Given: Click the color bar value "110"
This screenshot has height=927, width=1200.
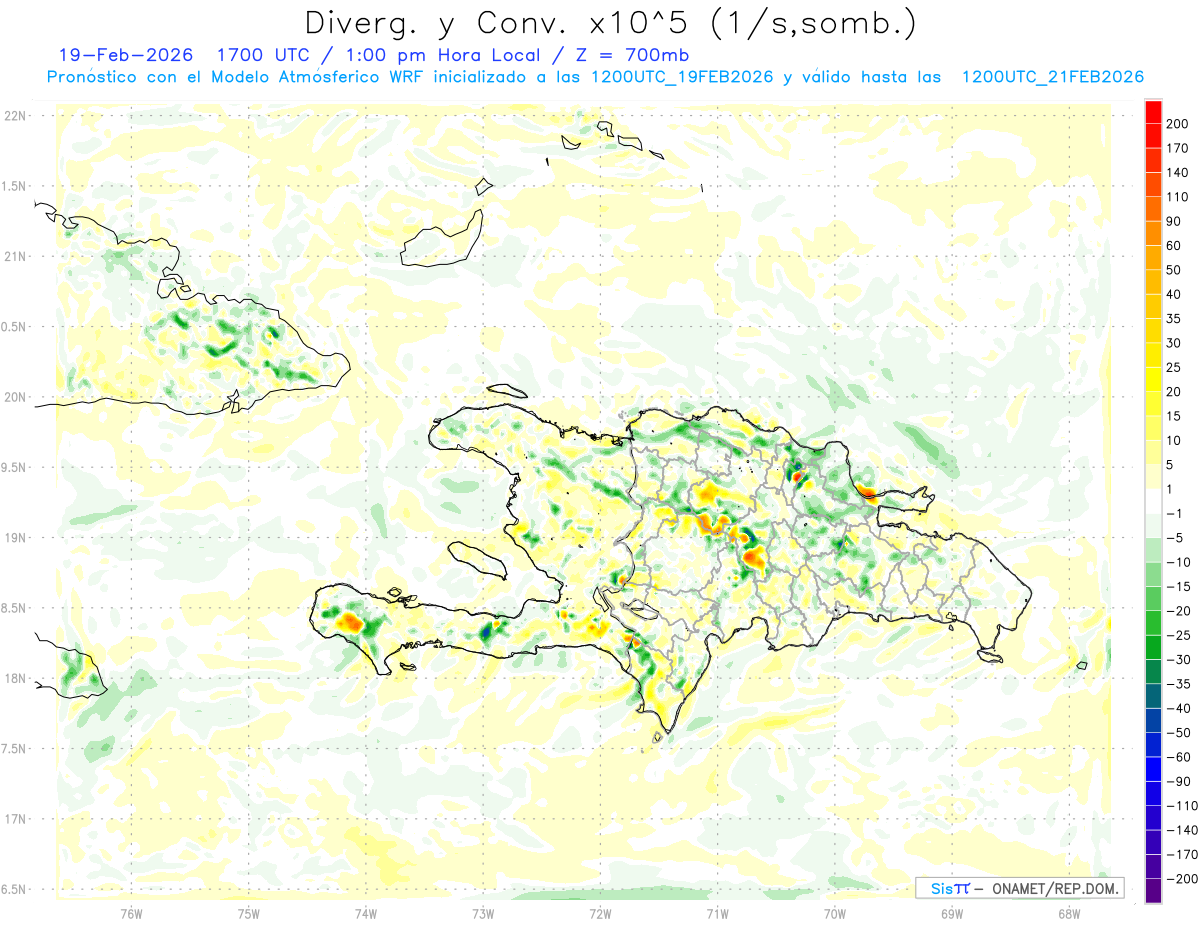Looking at the screenshot, I should click(1179, 197).
